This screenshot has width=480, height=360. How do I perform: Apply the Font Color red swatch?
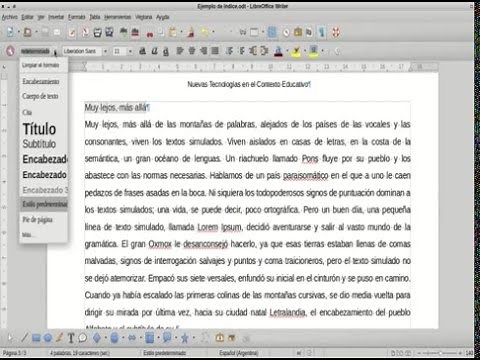pos(278,51)
